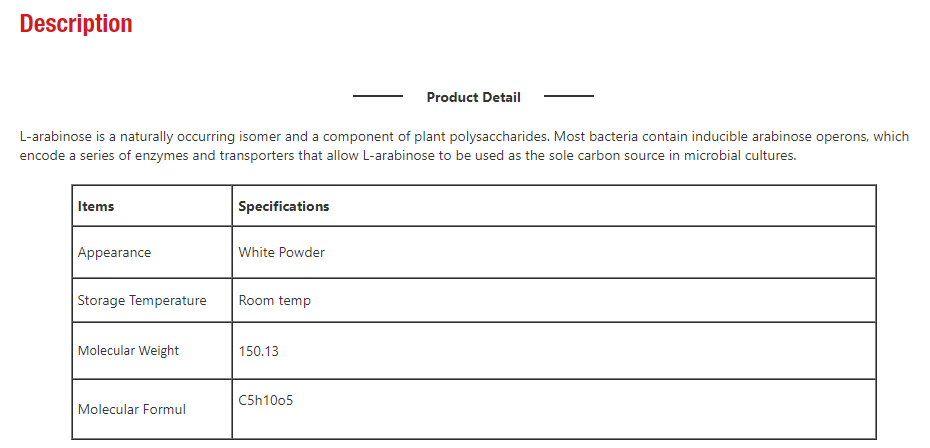Select the Storage Temperature row label
This screenshot has height=448, width=930.
tap(142, 300)
